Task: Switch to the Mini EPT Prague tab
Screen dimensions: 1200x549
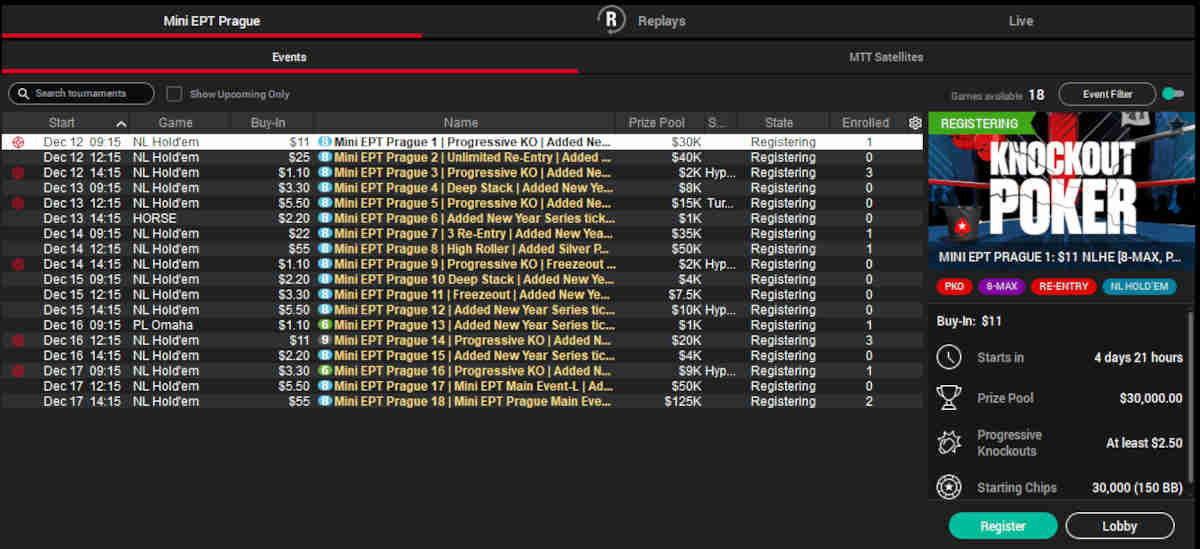Action: coord(211,20)
